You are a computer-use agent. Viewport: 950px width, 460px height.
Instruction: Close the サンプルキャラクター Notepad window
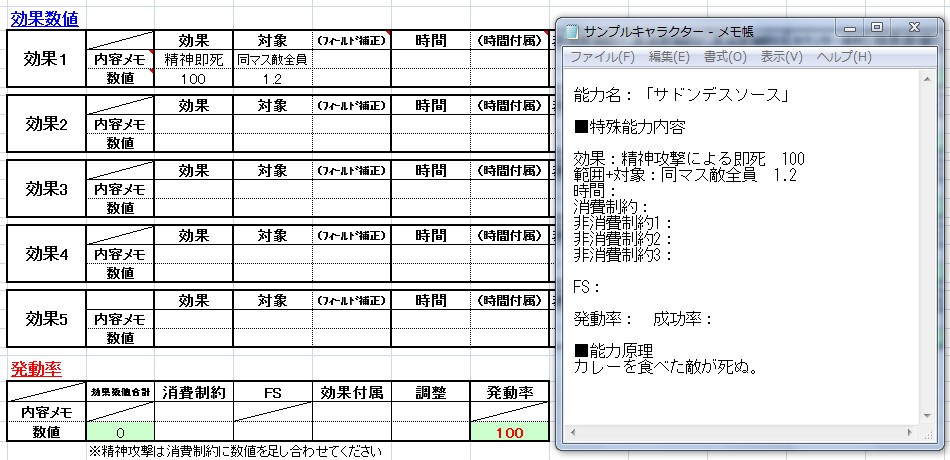tap(914, 28)
